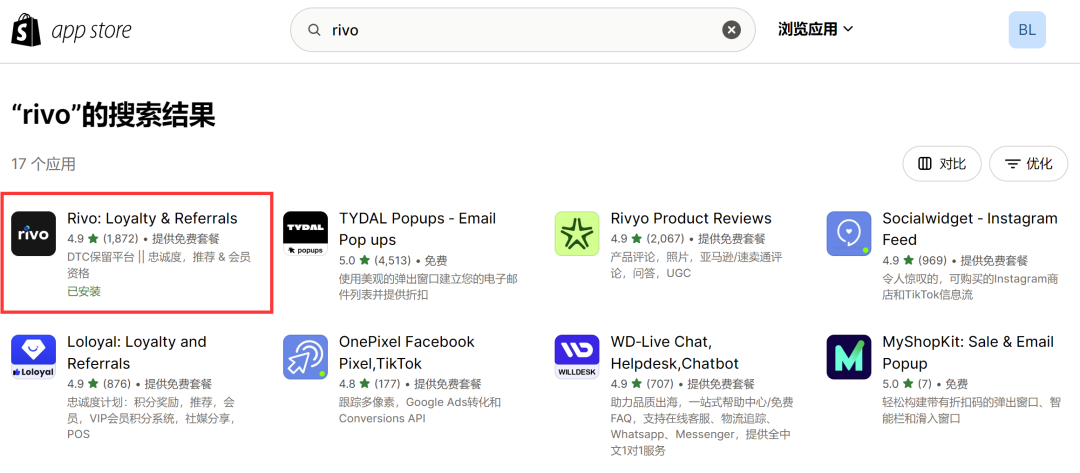Open the Socialwidget Instagram Feed icon
The height and width of the screenshot is (473, 1080).
849,234
